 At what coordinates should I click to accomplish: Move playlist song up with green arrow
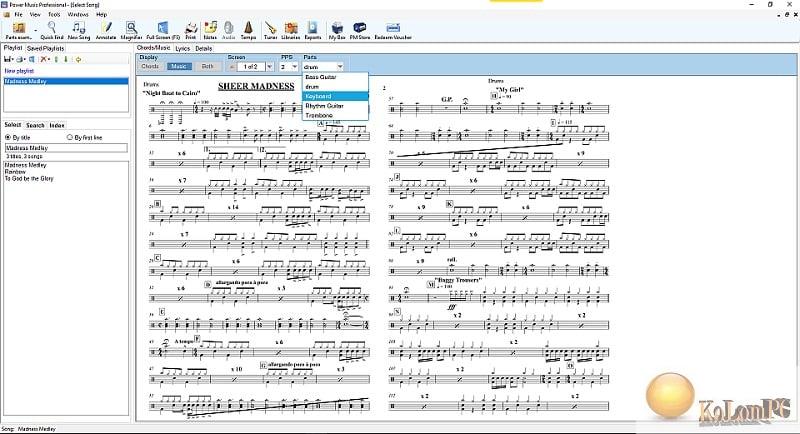click(56, 59)
